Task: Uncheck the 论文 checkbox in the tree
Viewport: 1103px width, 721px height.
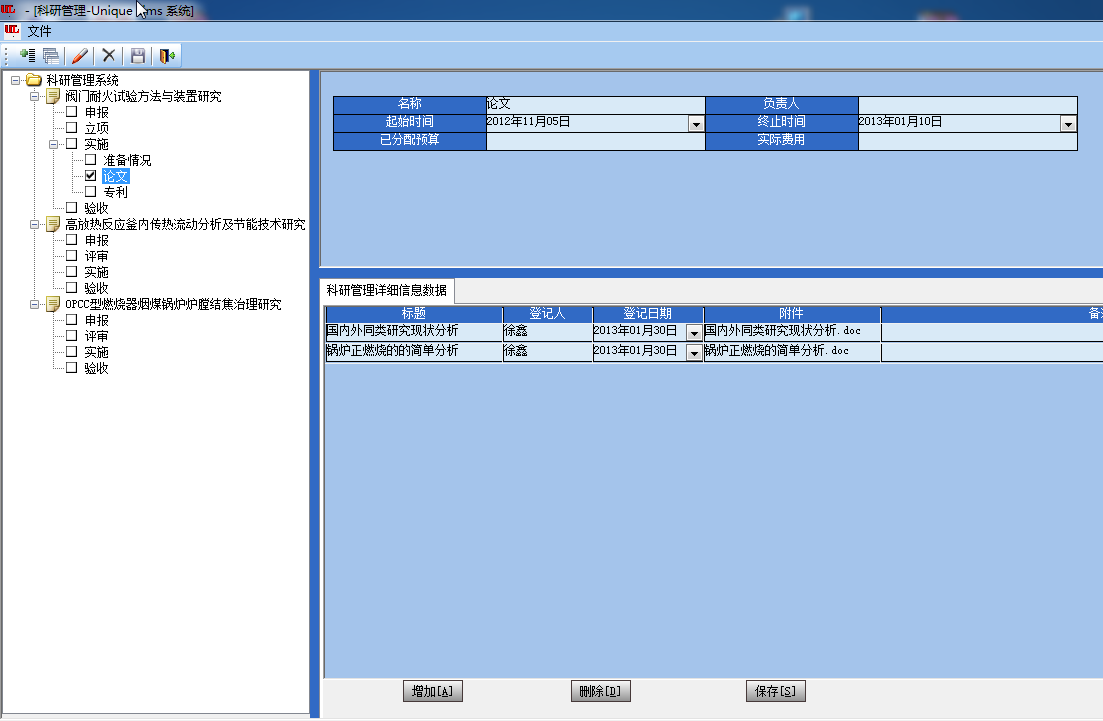Action: pos(91,176)
